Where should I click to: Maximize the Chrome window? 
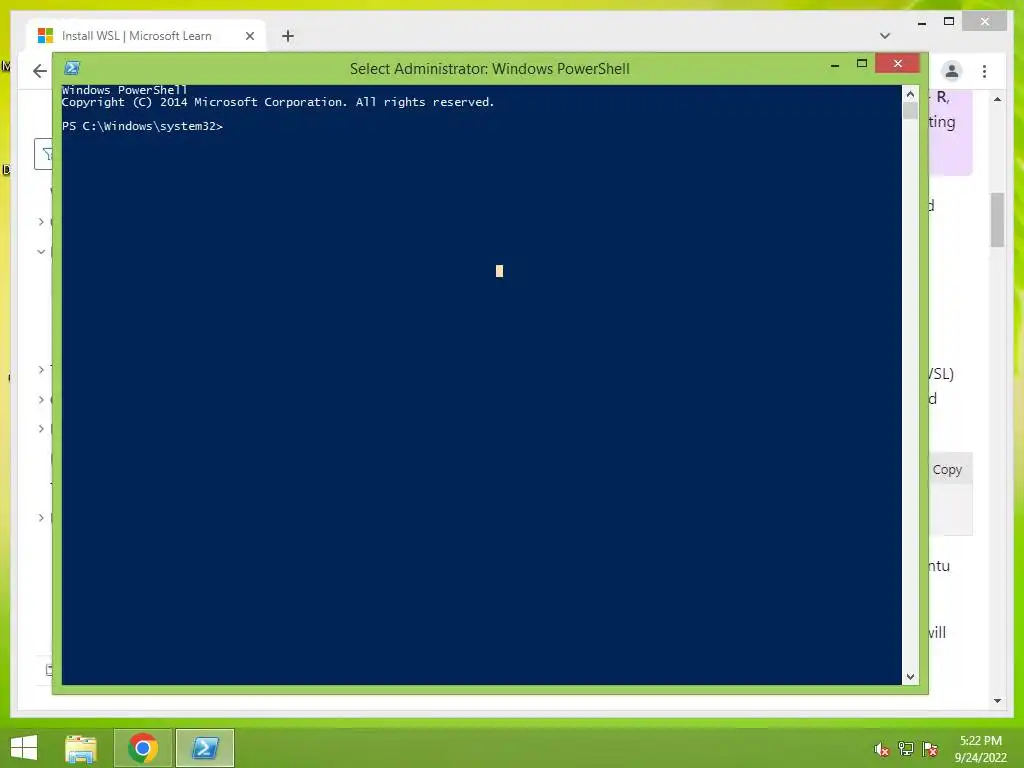pyautogui.click(x=950, y=22)
